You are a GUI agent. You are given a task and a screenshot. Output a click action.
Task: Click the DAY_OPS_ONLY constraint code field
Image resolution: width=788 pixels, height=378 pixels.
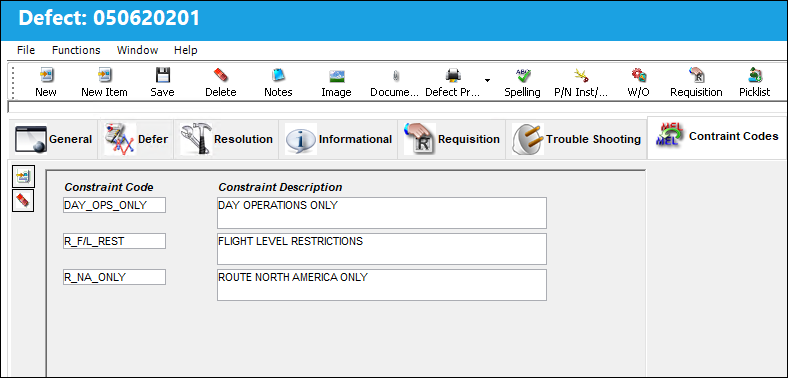click(x=114, y=205)
